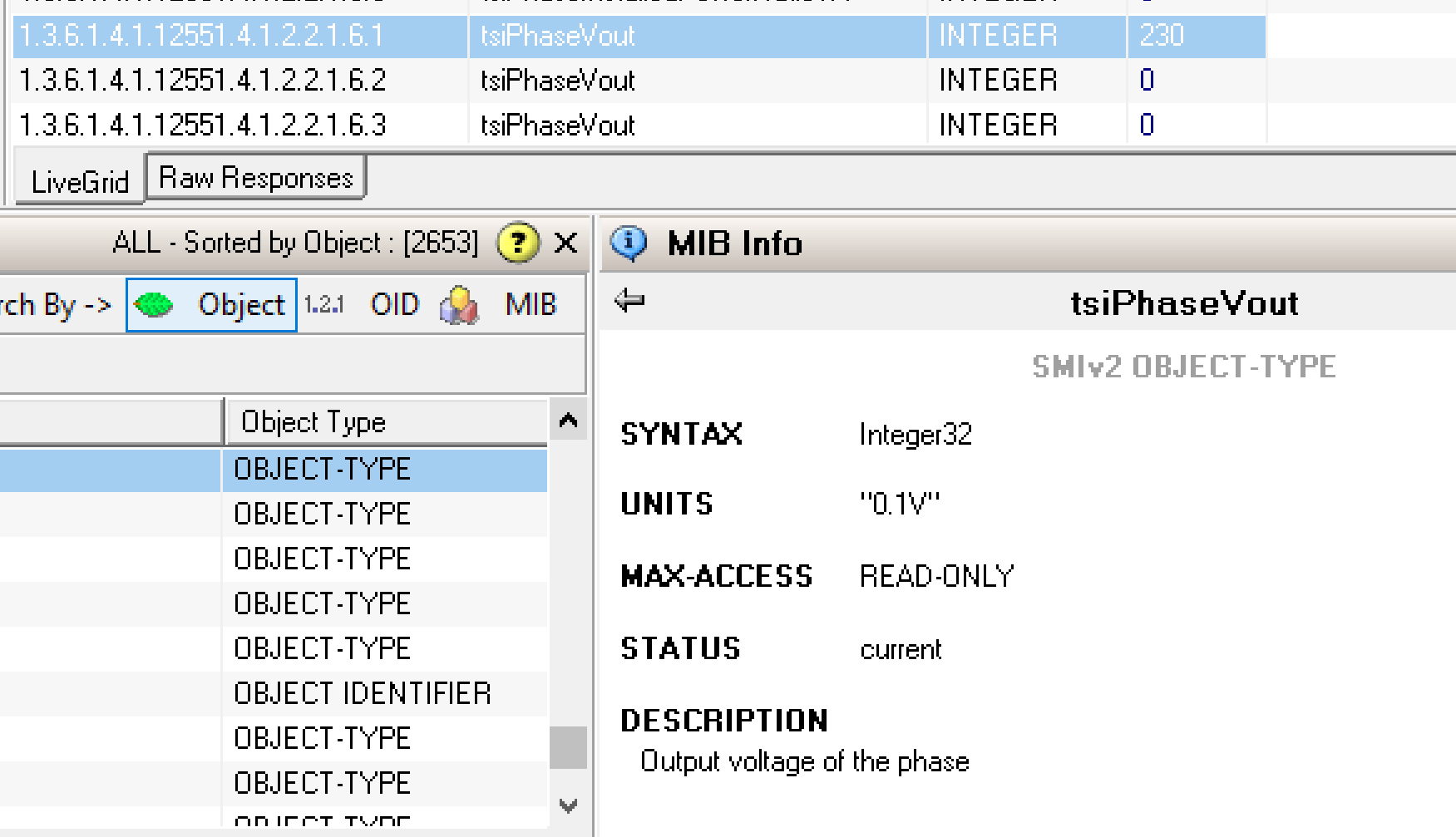This screenshot has height=837, width=1456.
Task: Close the ALL Sorted by Object panel
Action: point(566,243)
